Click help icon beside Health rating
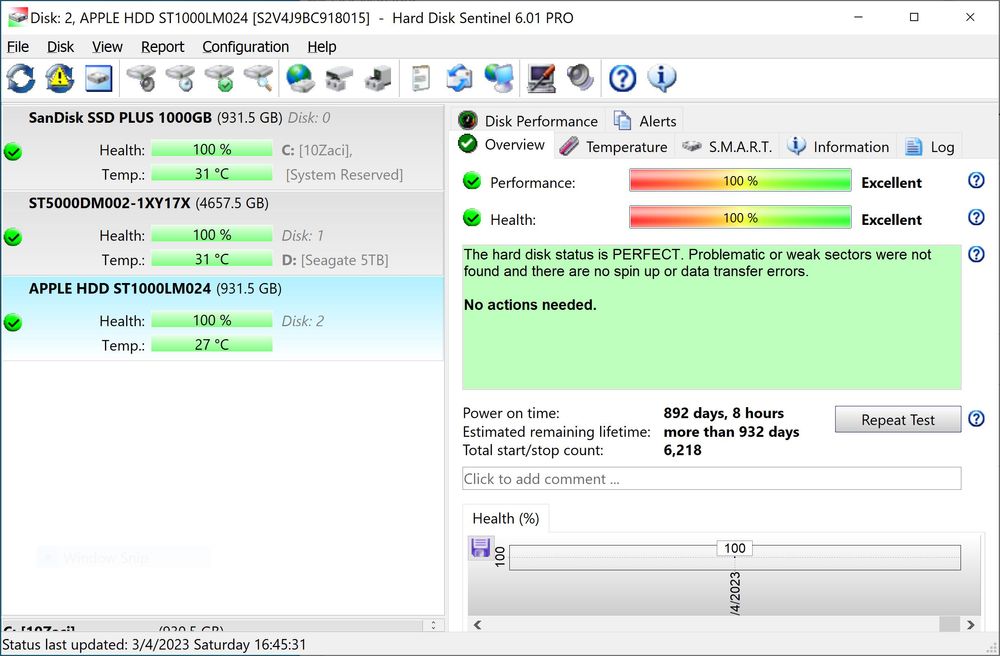Viewport: 1000px width, 656px height. click(976, 217)
